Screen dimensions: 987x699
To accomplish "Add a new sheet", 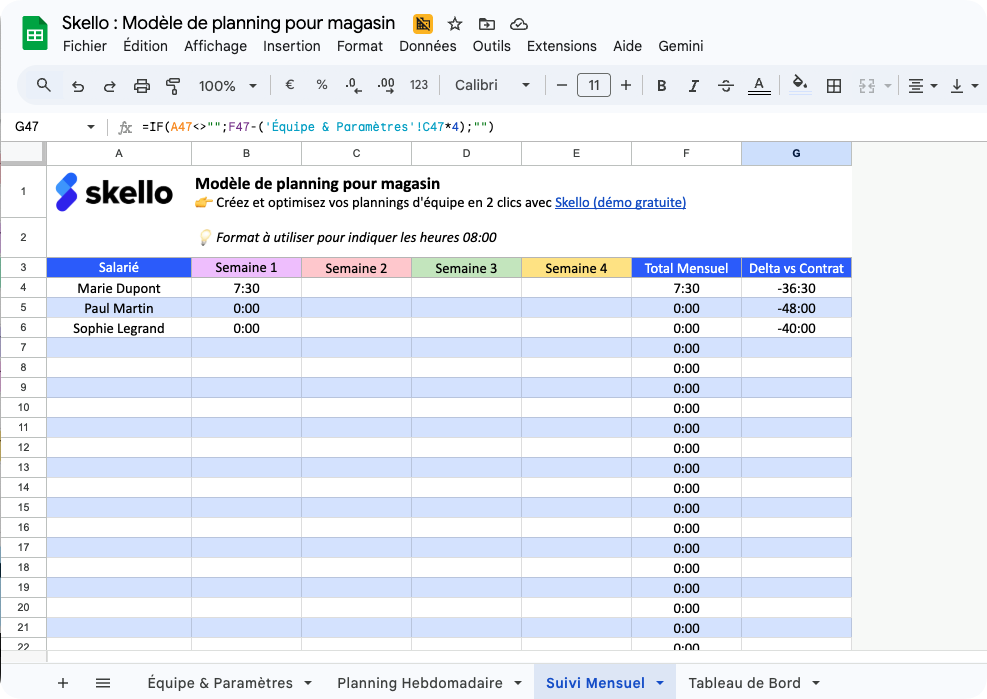I will [x=63, y=682].
